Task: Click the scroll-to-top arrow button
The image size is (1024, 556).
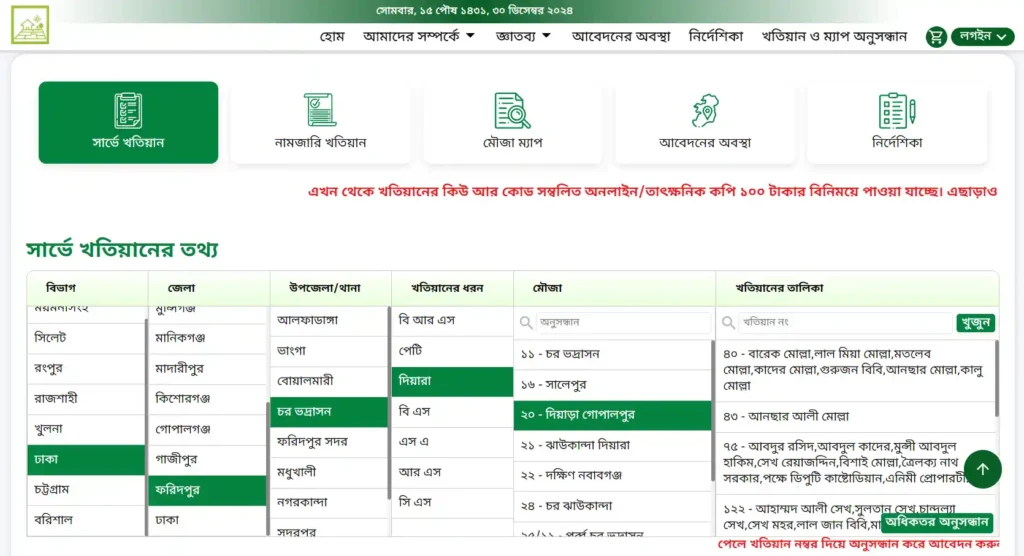Action: tap(982, 469)
